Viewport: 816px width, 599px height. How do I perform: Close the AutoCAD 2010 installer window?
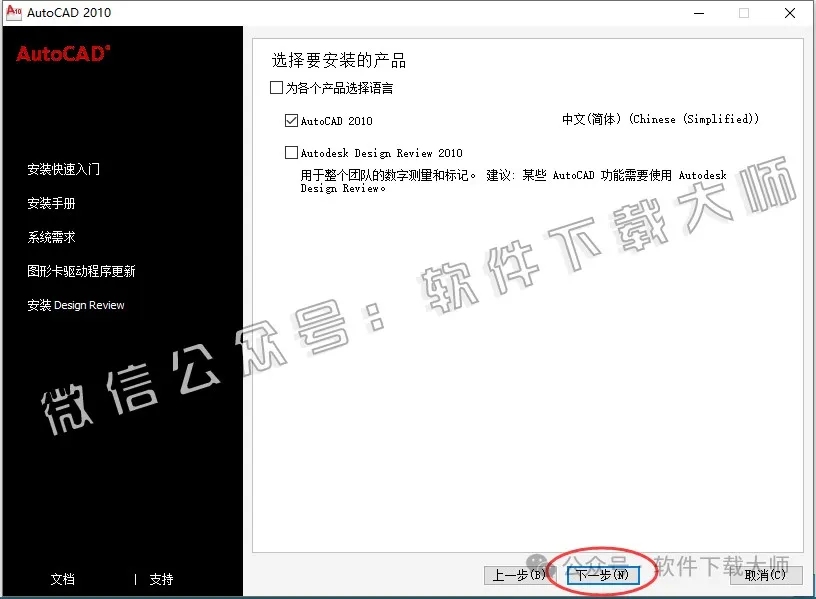(x=789, y=14)
